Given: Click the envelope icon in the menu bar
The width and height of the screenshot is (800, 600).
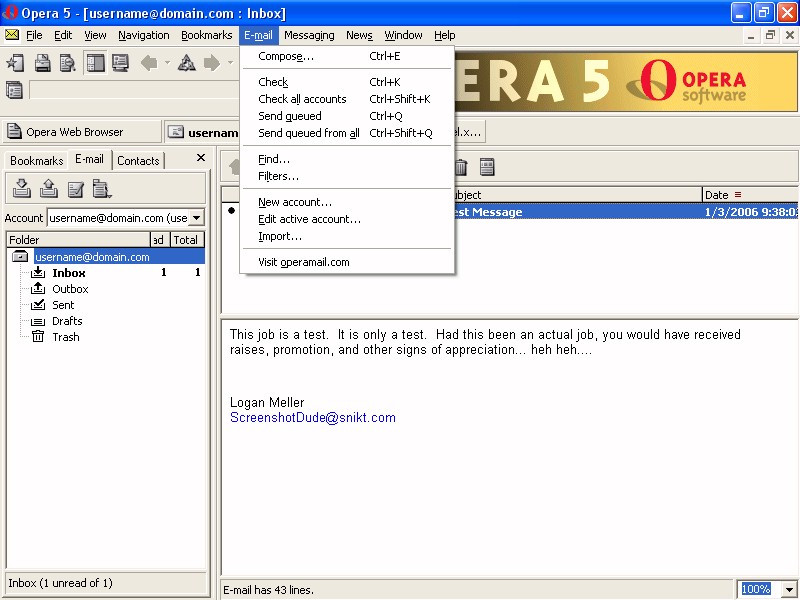Looking at the screenshot, I should tap(12, 35).
